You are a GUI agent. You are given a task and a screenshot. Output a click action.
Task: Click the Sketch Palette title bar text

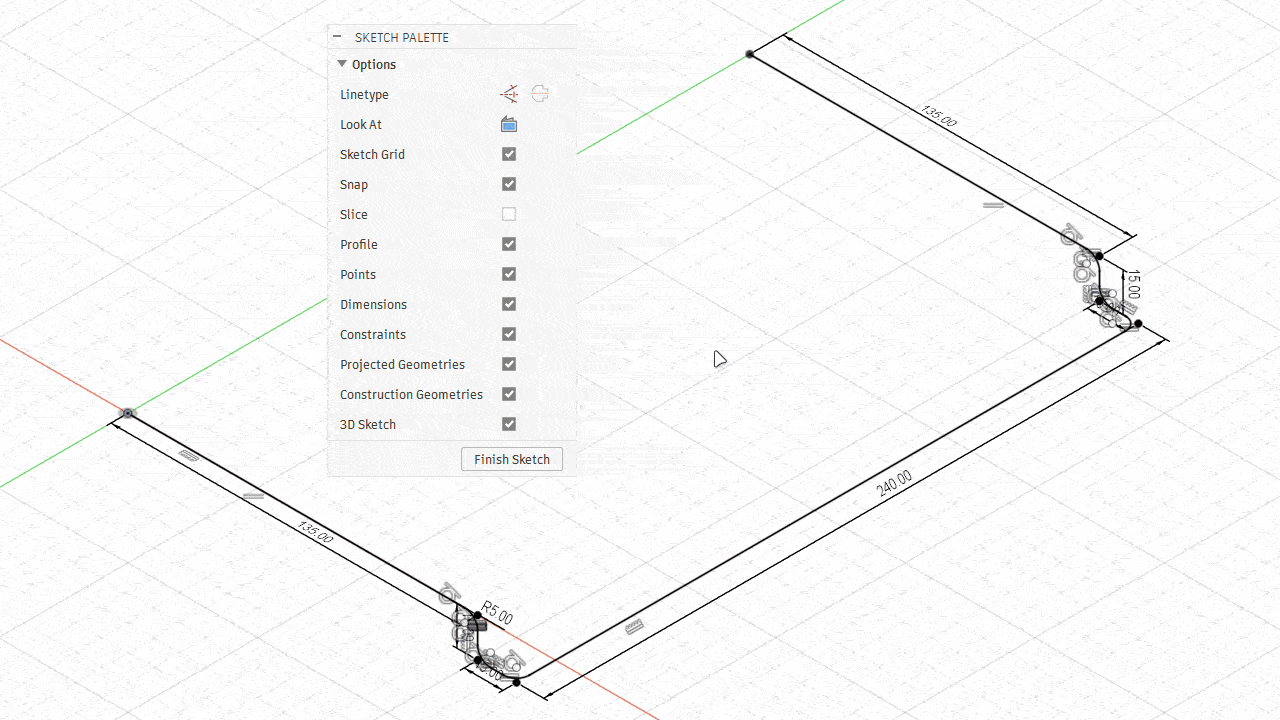(402, 37)
